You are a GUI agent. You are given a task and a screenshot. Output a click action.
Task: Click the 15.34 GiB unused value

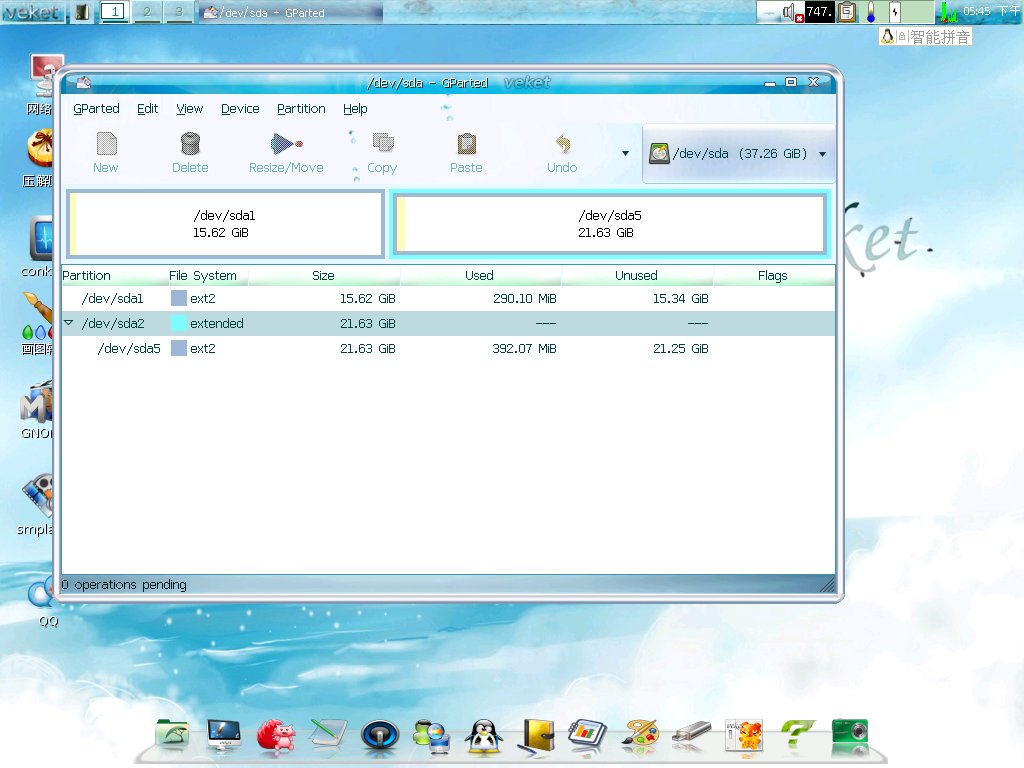tap(680, 298)
